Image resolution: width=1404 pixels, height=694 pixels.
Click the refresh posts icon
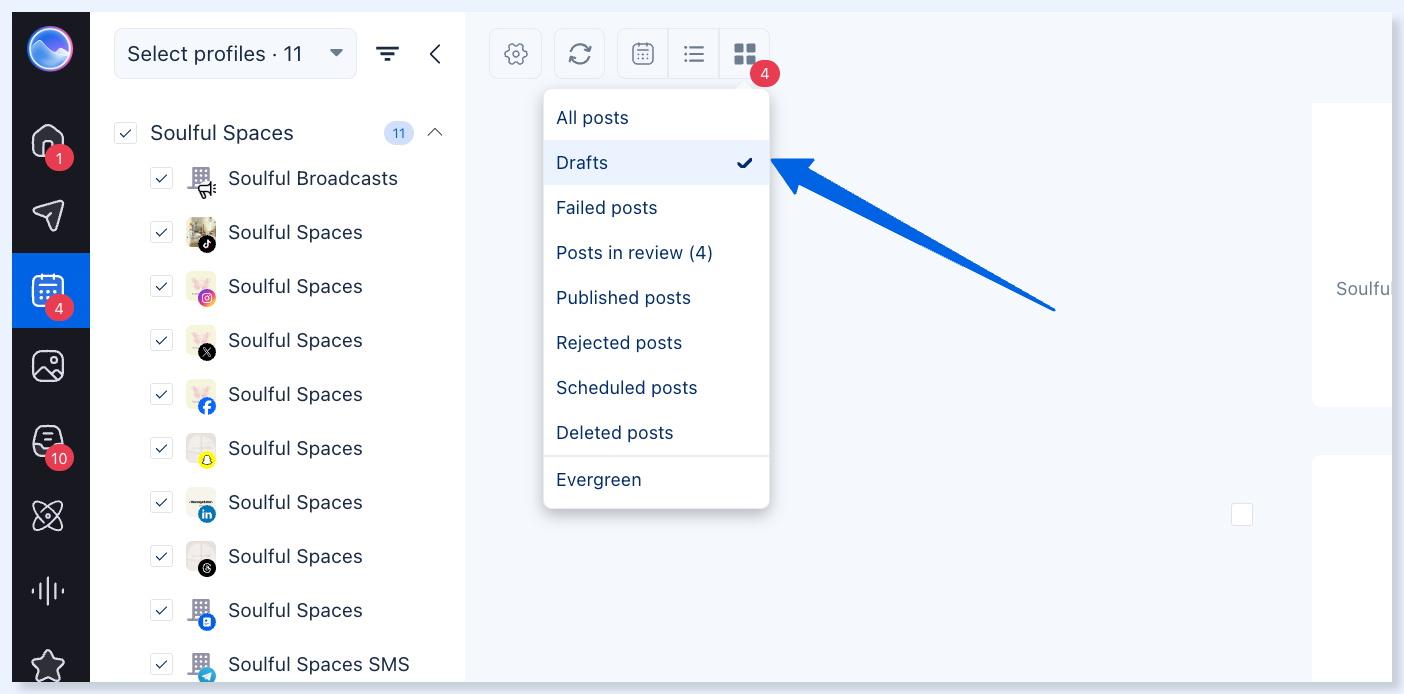pyautogui.click(x=580, y=54)
